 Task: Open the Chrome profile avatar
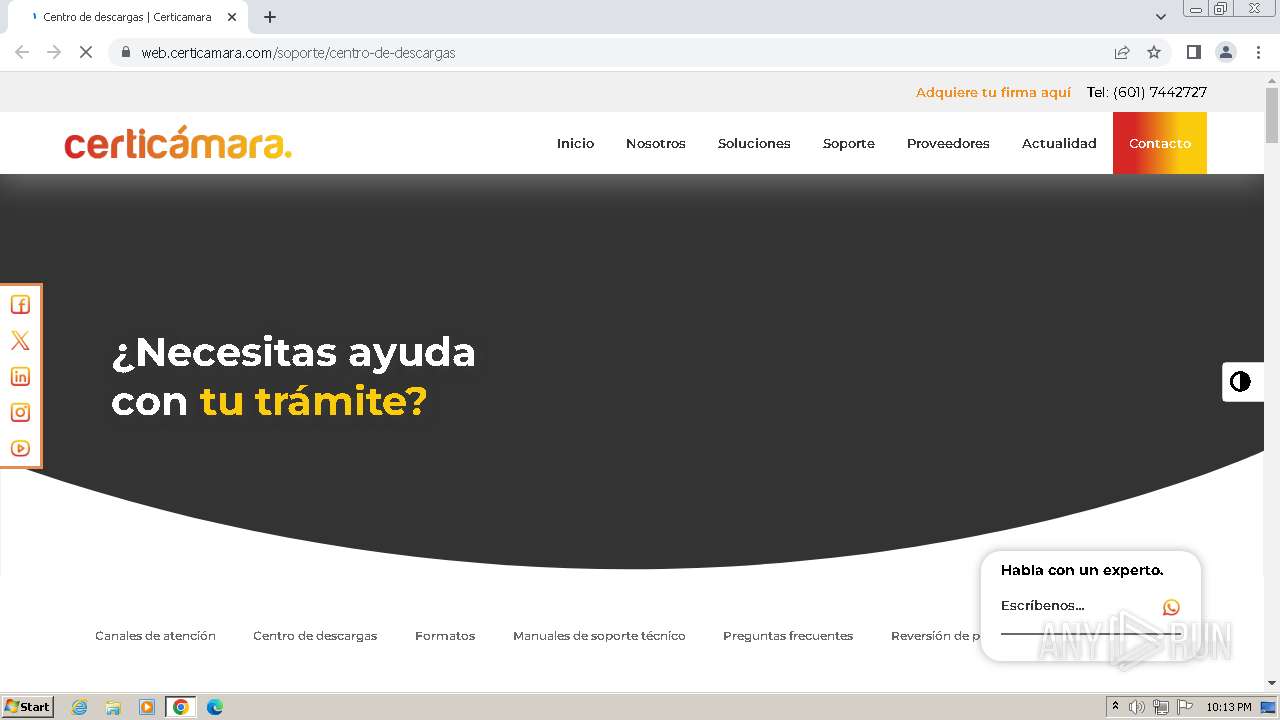pyautogui.click(x=1226, y=52)
